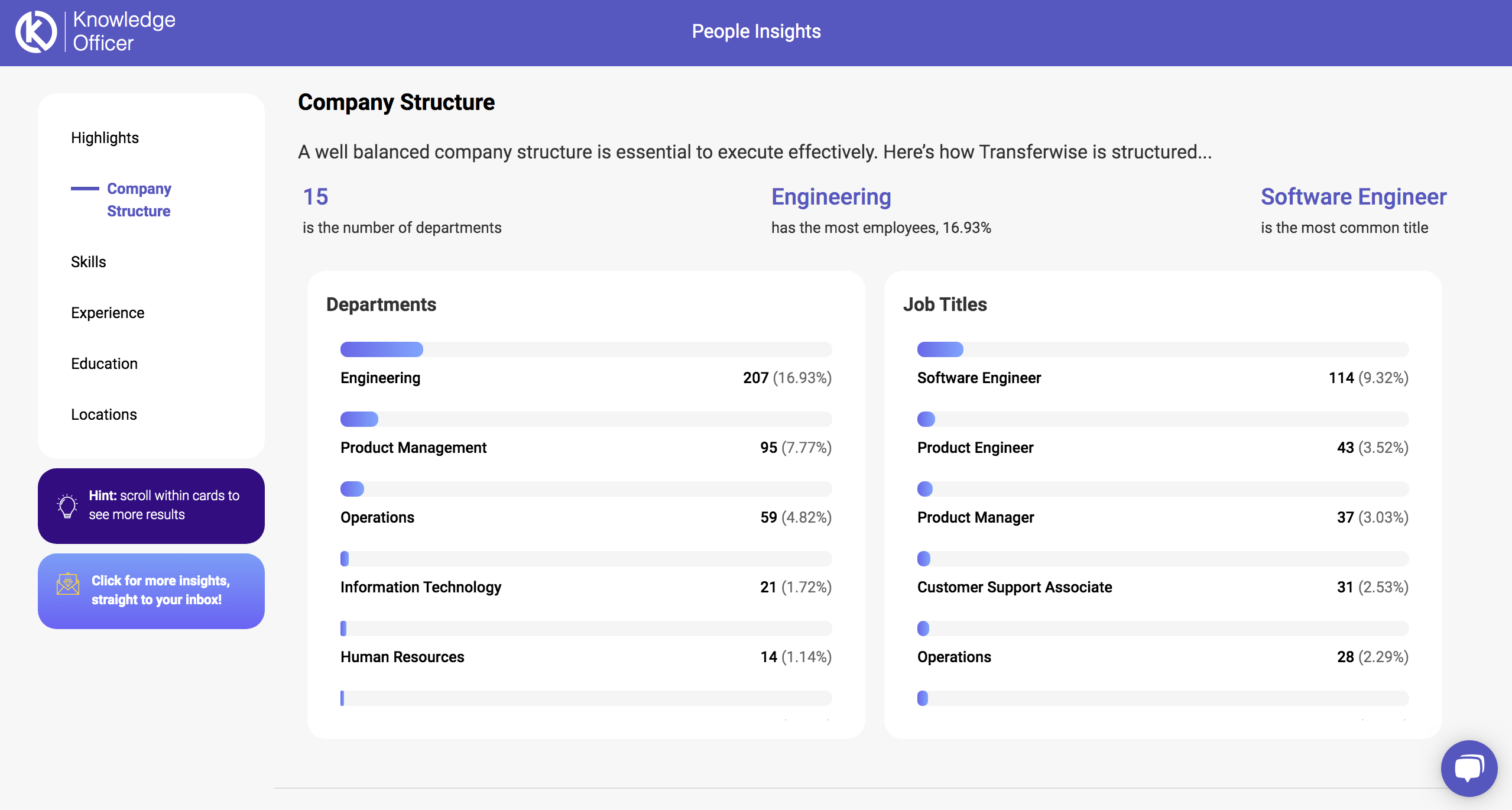Image resolution: width=1512 pixels, height=810 pixels.
Task: Open the Highlights section
Action: (x=105, y=138)
